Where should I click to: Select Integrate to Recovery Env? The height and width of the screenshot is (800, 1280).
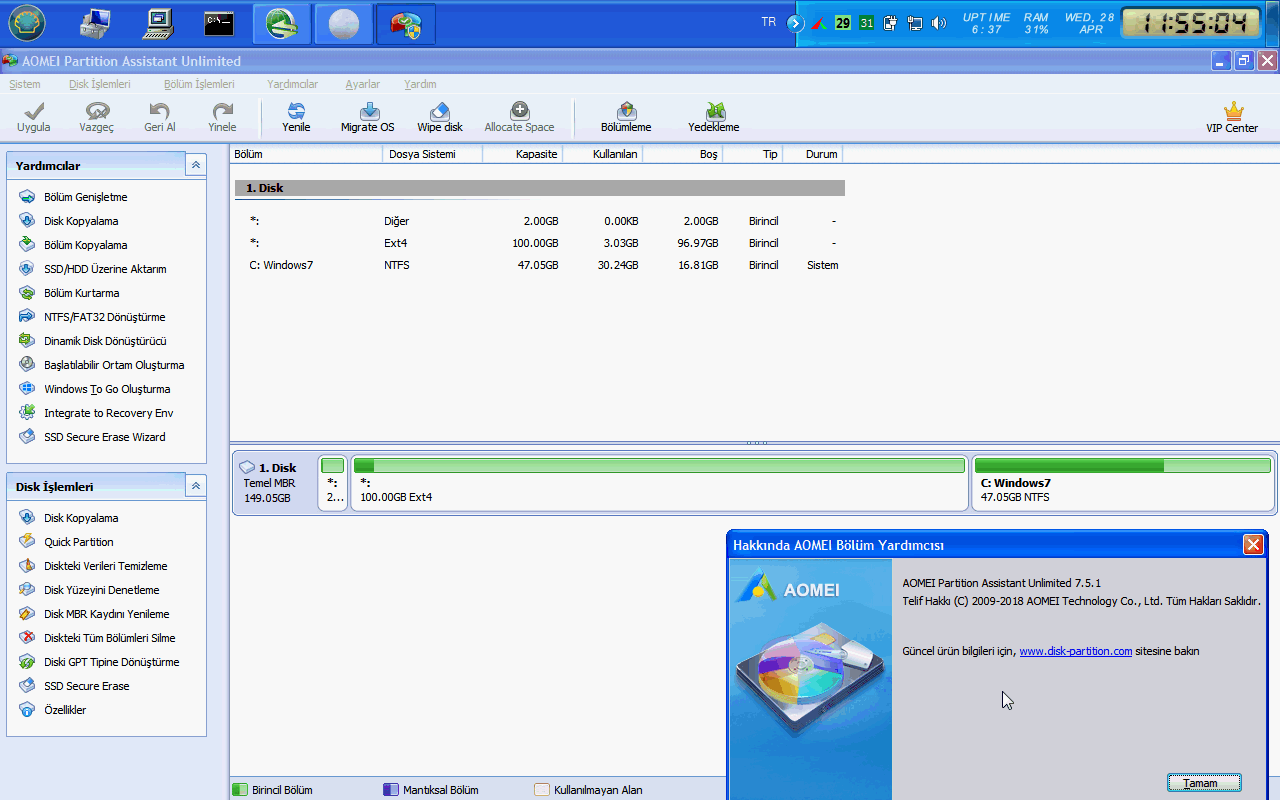click(x=97, y=413)
